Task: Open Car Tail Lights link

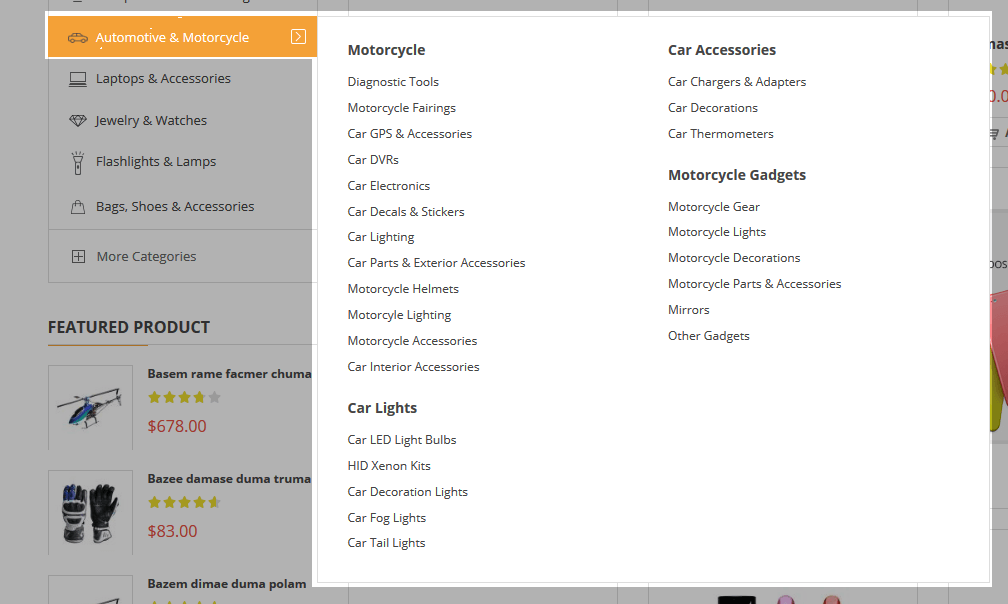Action: (386, 543)
